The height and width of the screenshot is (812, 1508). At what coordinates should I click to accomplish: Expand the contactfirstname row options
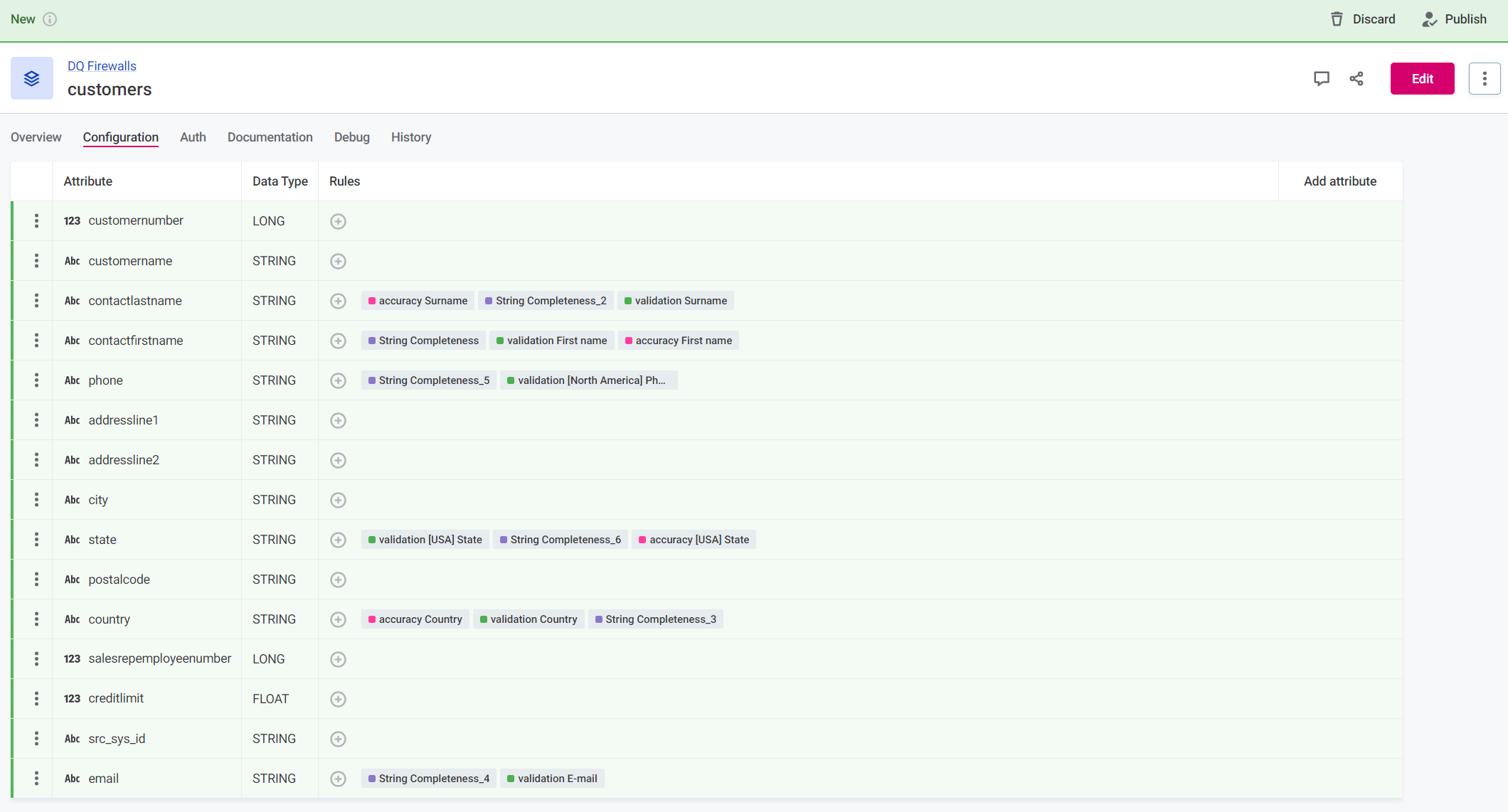36,340
